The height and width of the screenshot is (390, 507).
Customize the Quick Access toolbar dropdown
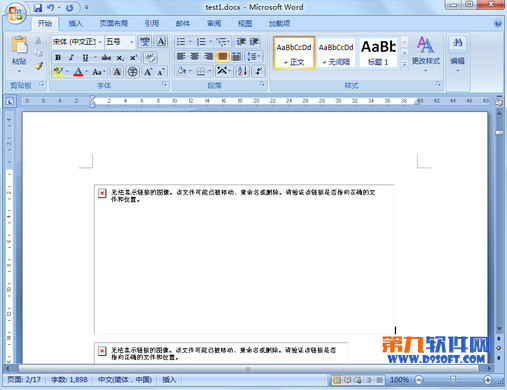86,7
